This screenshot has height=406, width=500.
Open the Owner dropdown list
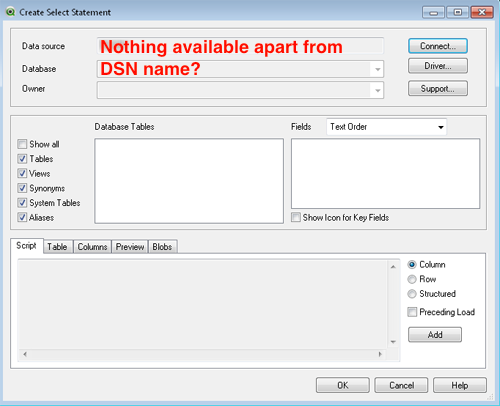[x=378, y=90]
